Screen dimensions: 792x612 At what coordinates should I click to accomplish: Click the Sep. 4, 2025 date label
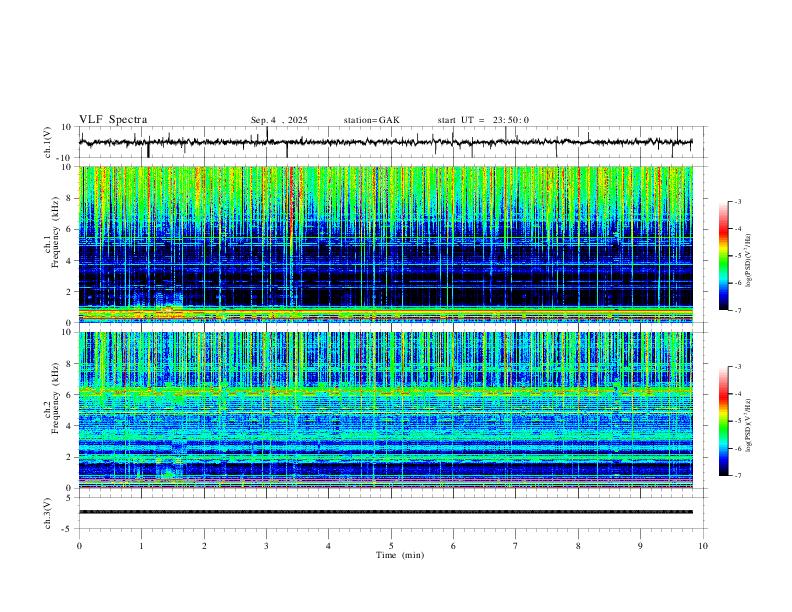click(279, 120)
